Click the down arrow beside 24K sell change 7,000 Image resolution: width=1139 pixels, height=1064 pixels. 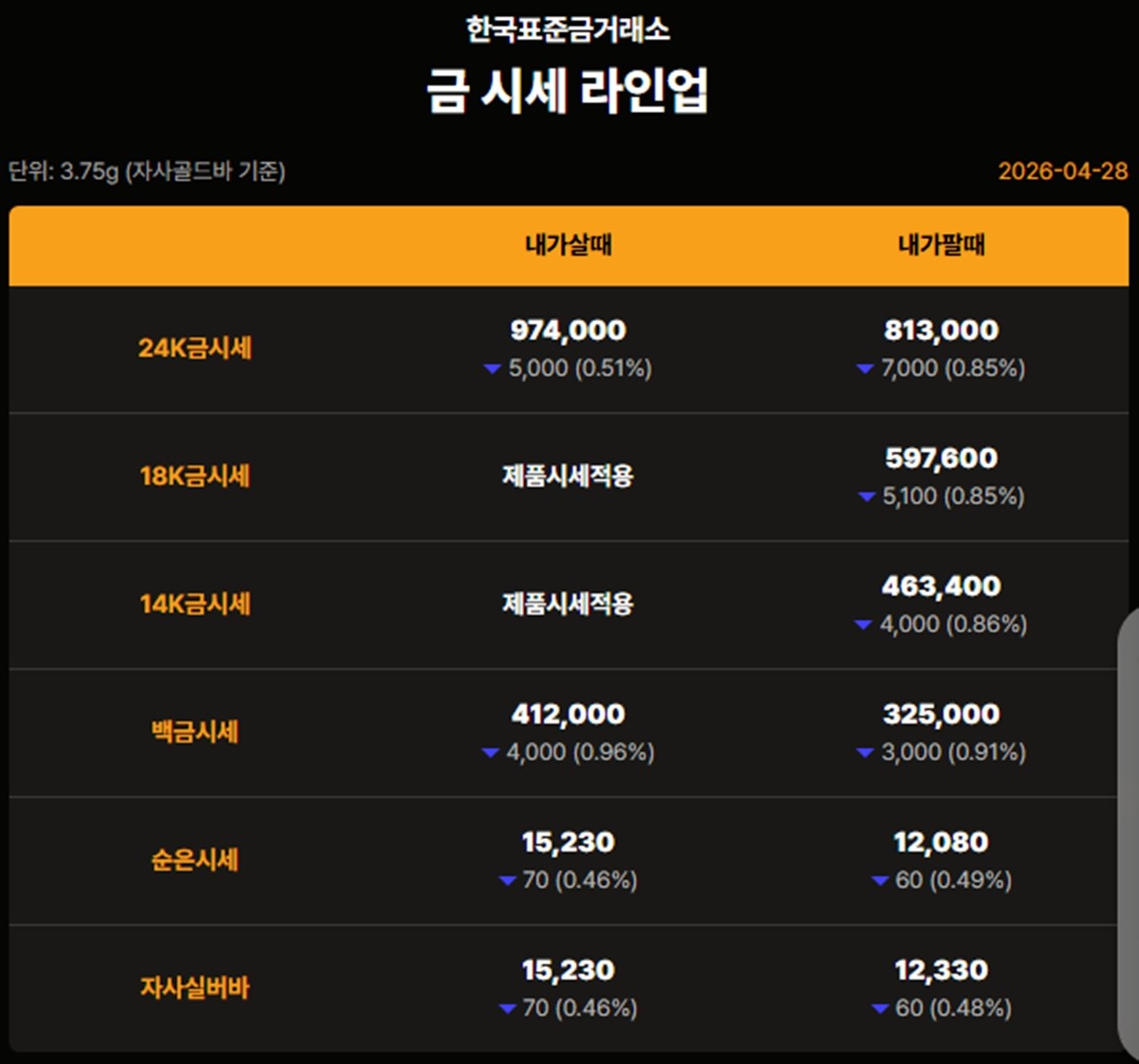865,369
